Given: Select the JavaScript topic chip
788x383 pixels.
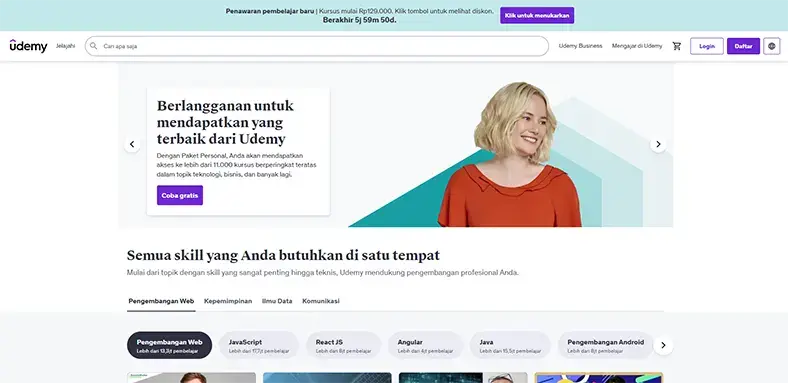Looking at the screenshot, I should click(x=259, y=345).
